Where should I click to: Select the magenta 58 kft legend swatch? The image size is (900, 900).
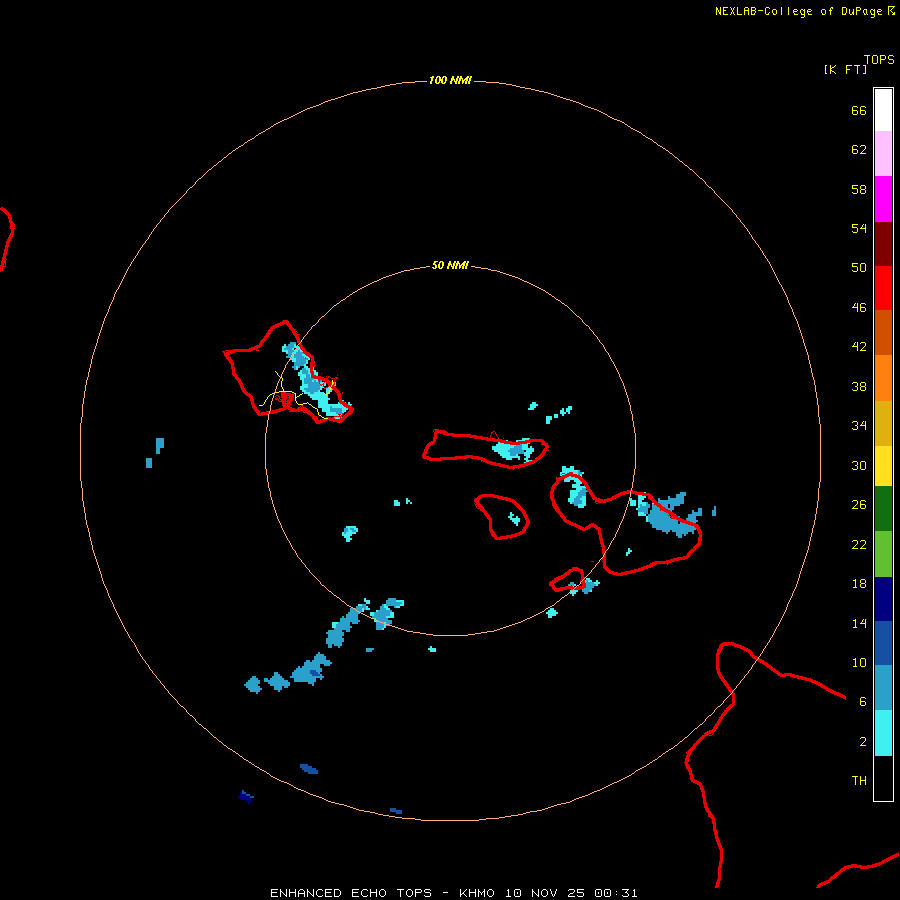click(883, 199)
